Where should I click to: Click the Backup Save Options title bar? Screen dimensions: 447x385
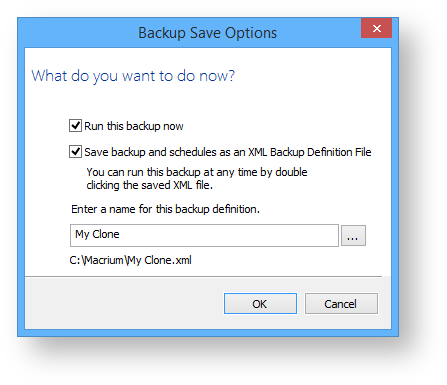point(207,33)
